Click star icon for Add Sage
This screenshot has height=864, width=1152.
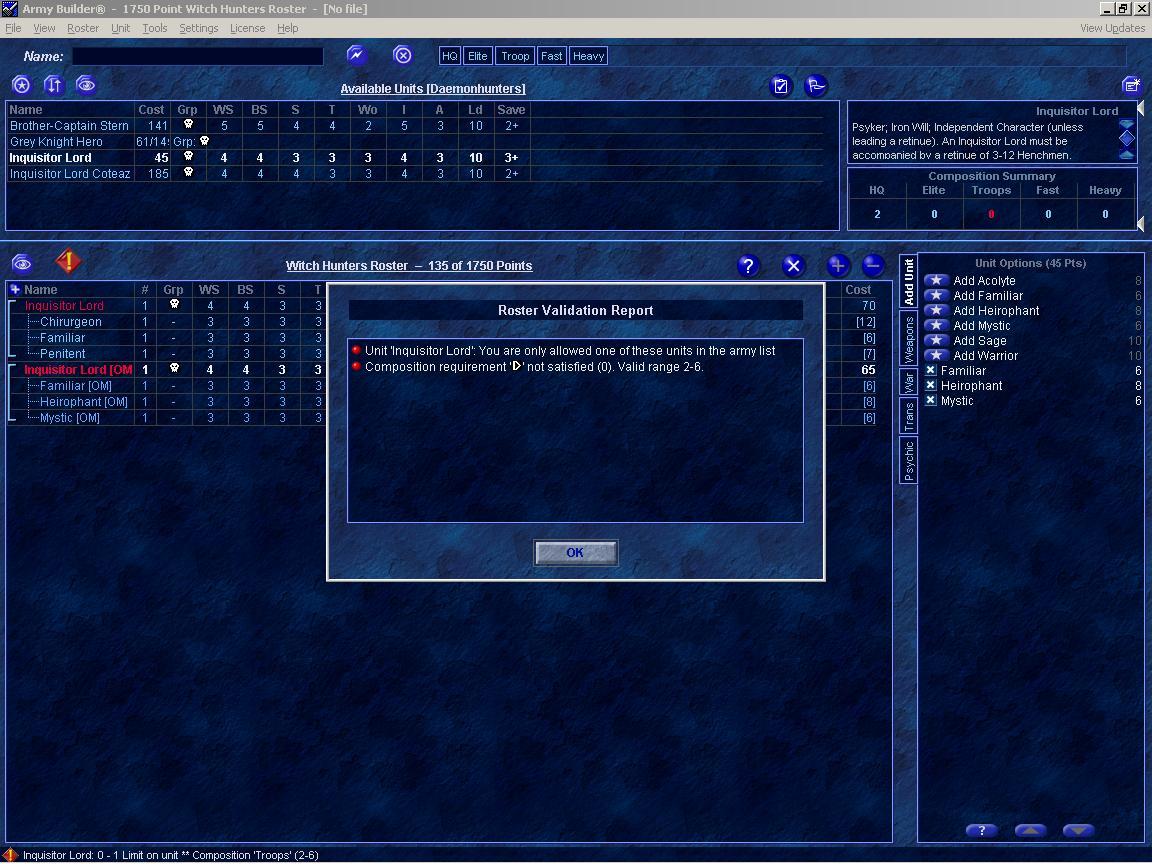point(936,340)
